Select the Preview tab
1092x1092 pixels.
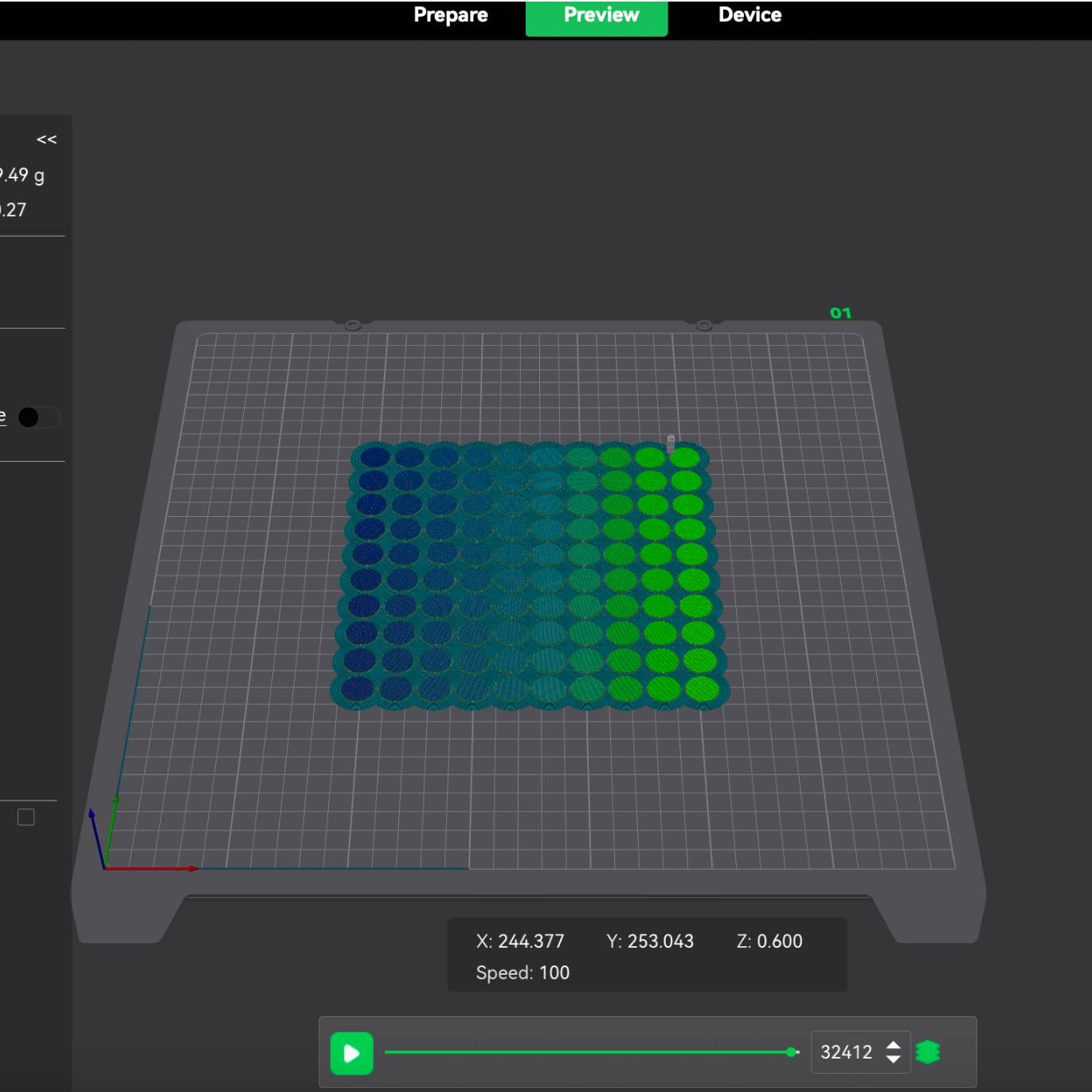pyautogui.click(x=601, y=15)
